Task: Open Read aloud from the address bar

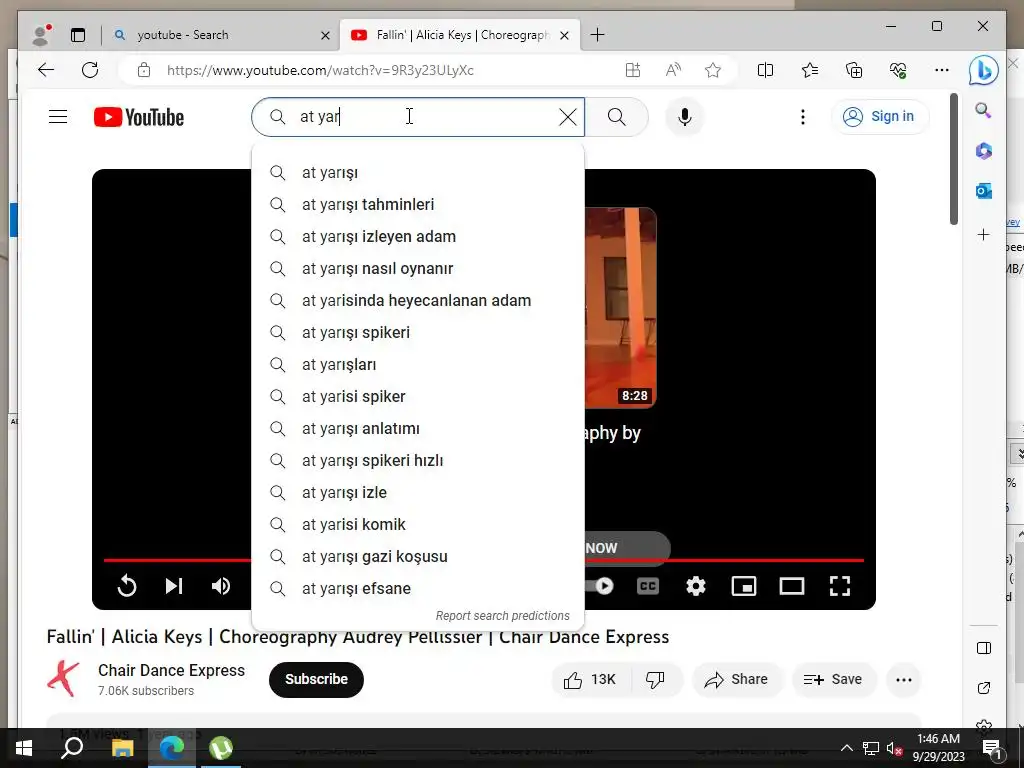Action: coord(673,70)
